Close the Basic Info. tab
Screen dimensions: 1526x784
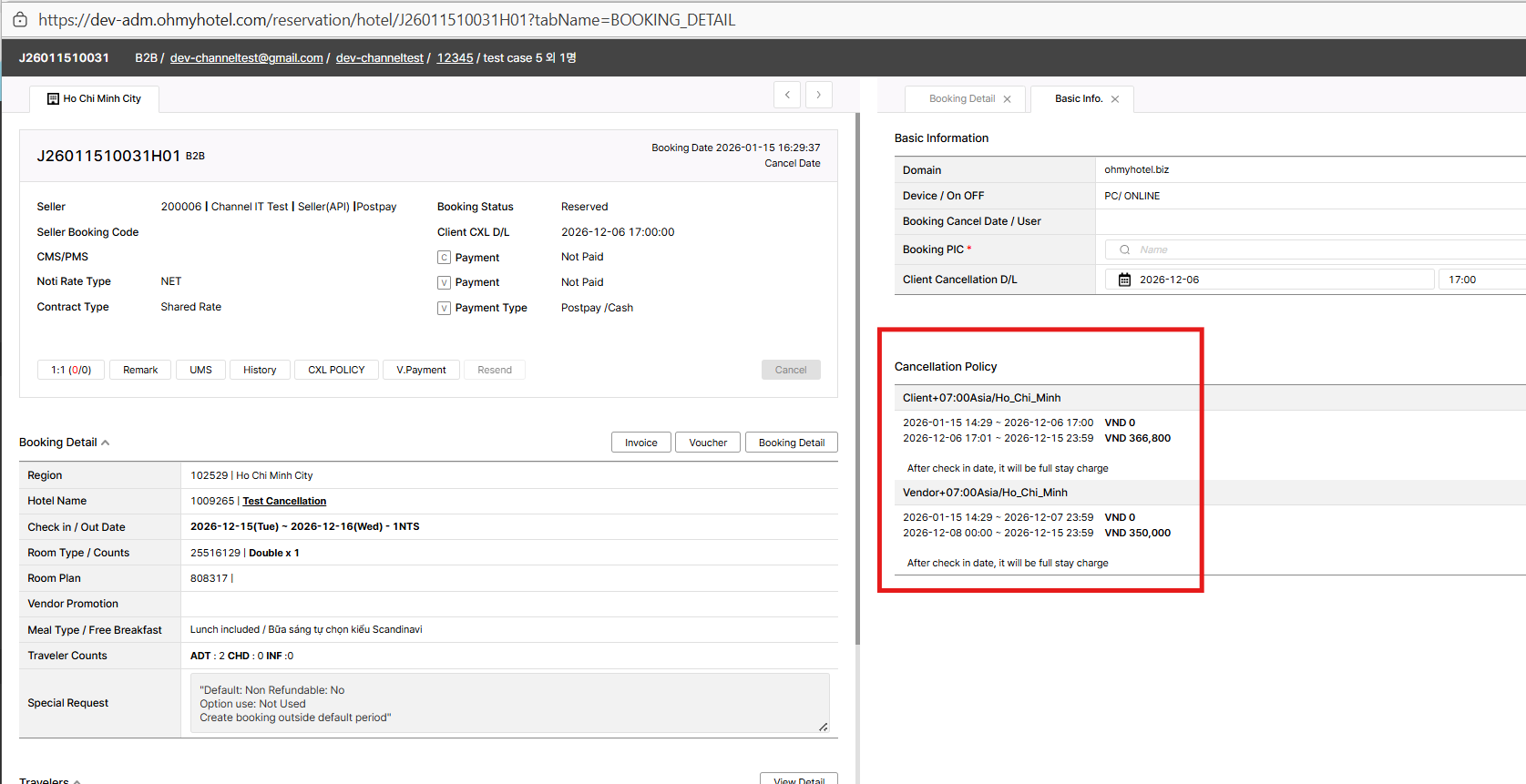point(1115,99)
